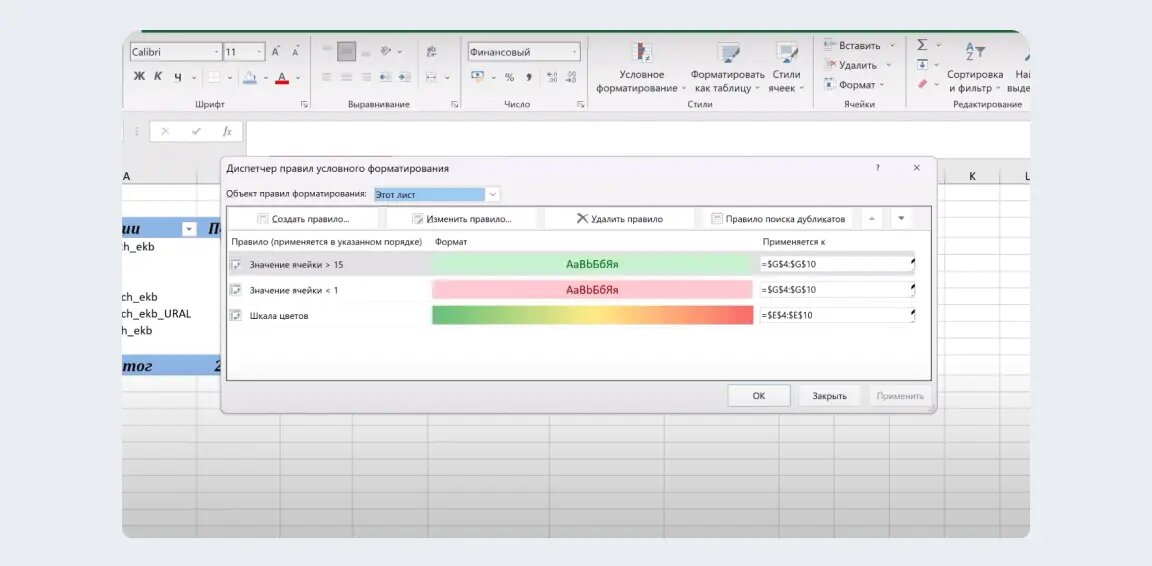1152x566 pixels.
Task: Click Изменить правило button
Action: pyautogui.click(x=461, y=218)
